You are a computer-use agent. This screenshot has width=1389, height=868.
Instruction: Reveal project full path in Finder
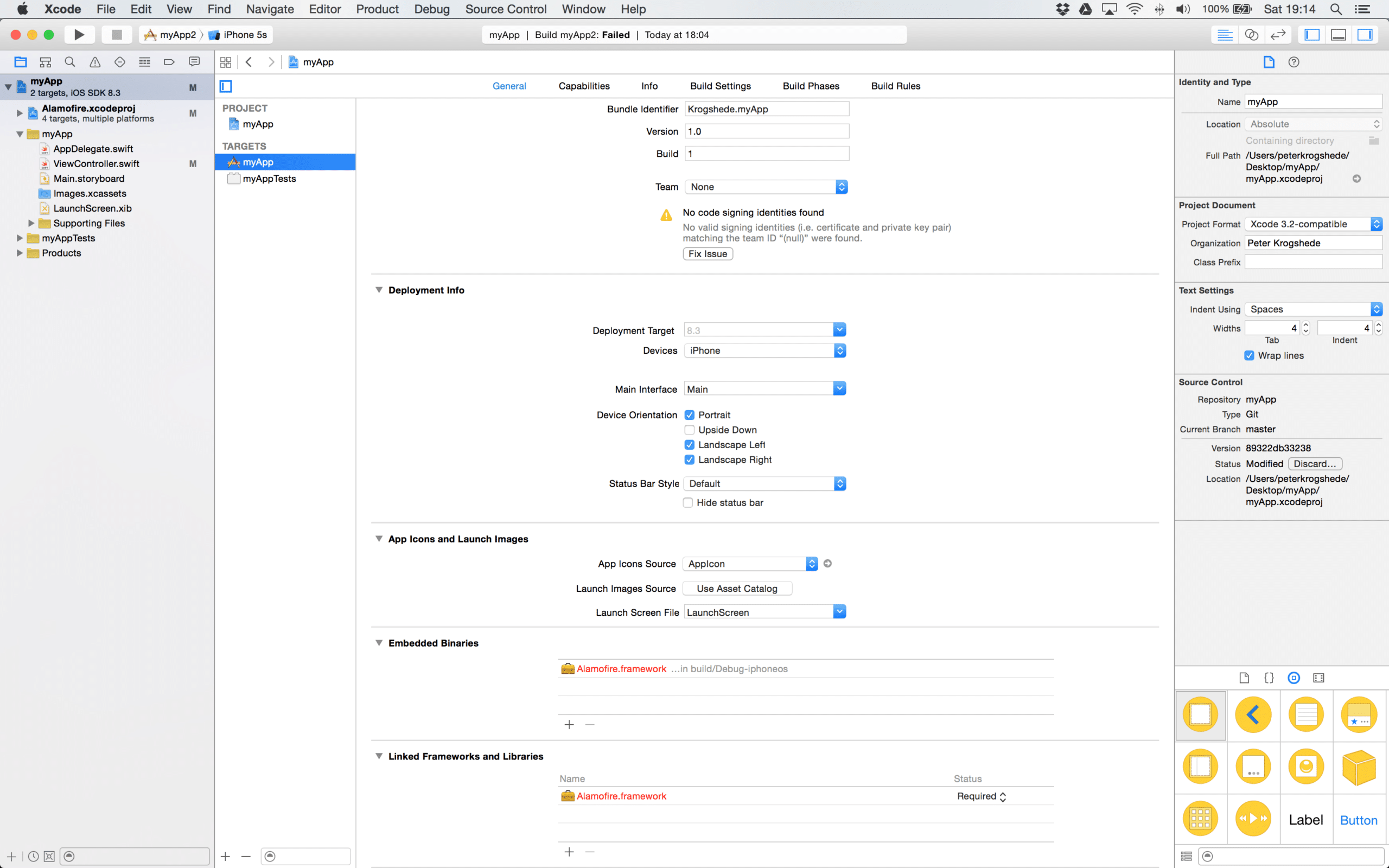1357,178
